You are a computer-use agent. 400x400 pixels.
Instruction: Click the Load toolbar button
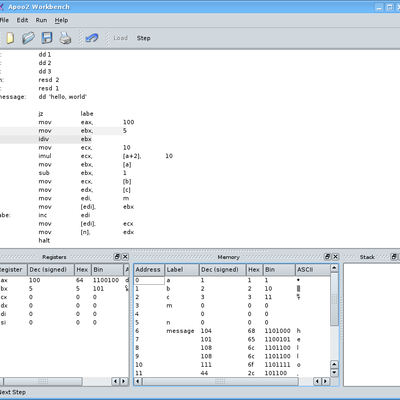(120, 38)
